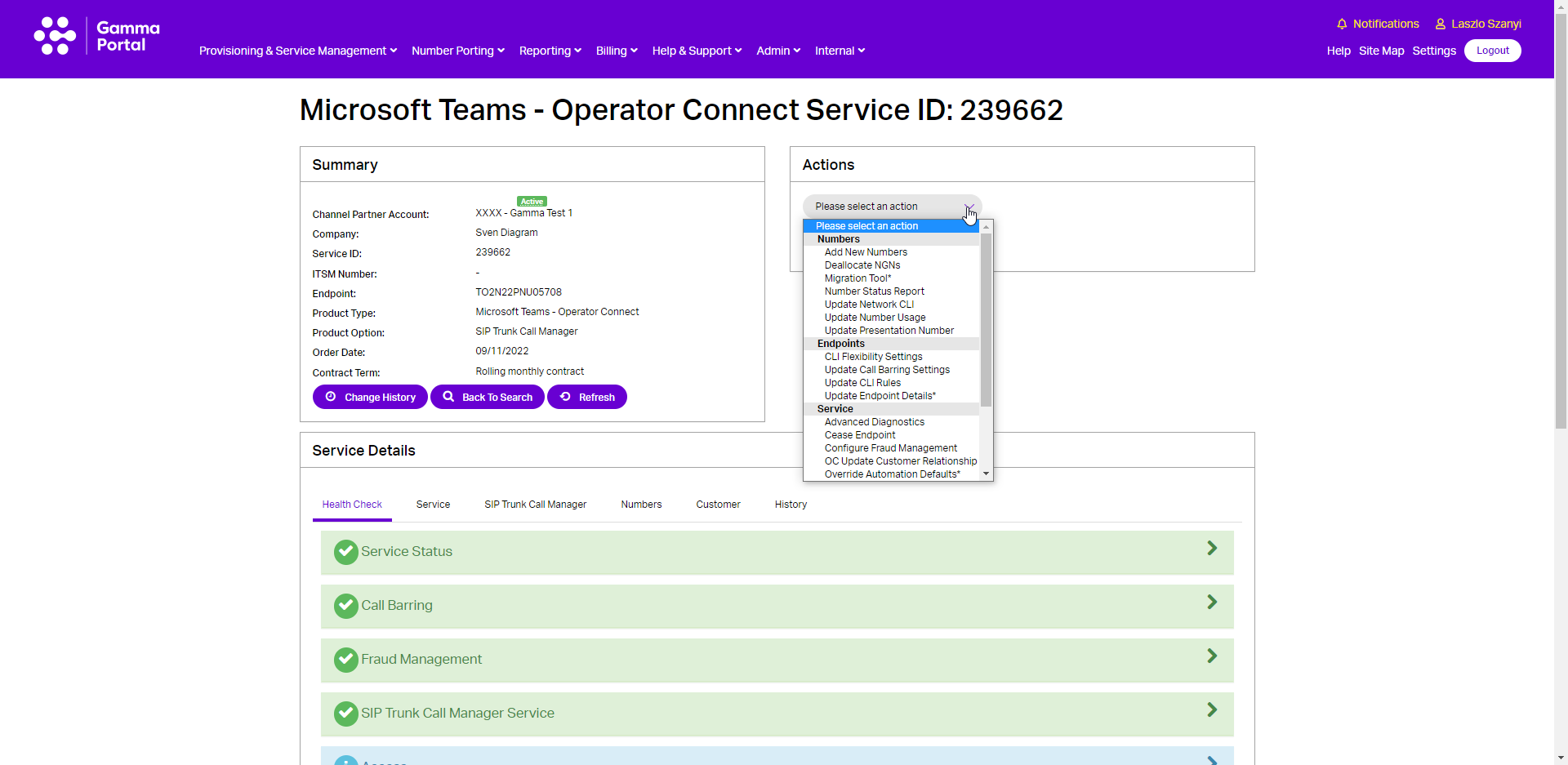Open the Notifications link
The height and width of the screenshot is (765, 1568).
1386,24
